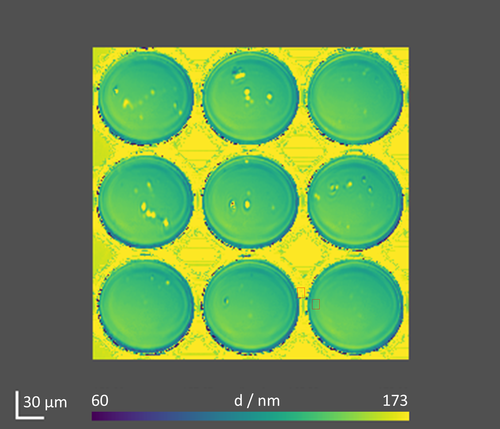Click the "30 µm" scale bar label

pyautogui.click(x=45, y=402)
